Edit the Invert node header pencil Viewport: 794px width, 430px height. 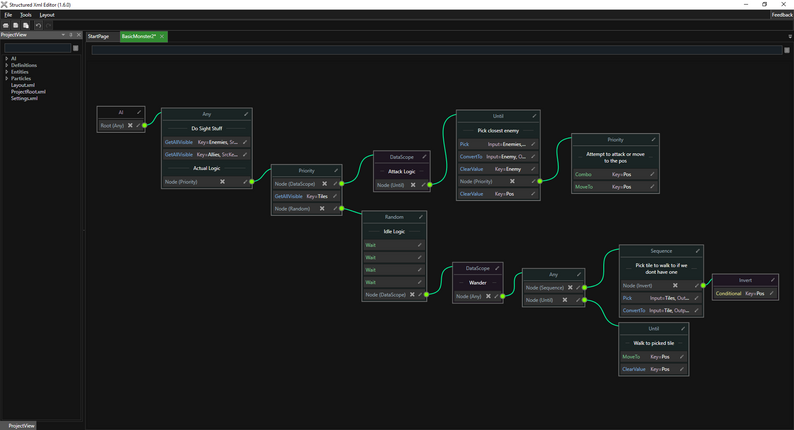pos(773,280)
